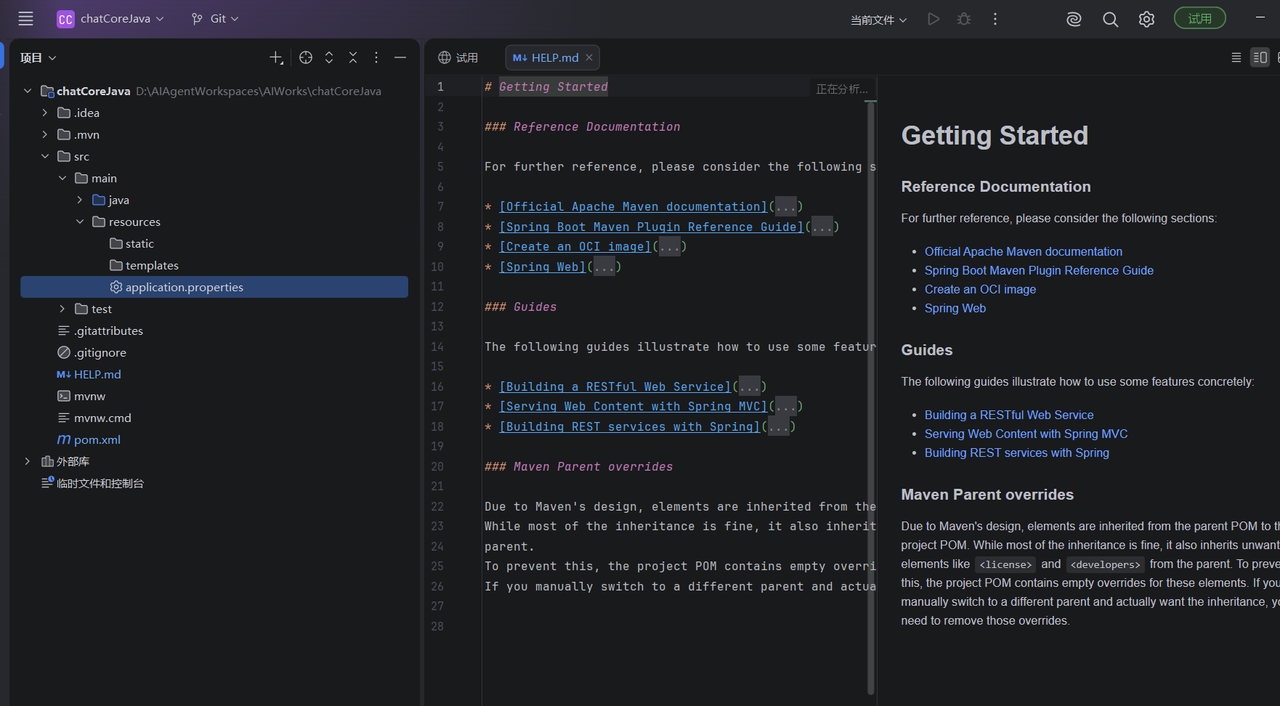The width and height of the screenshot is (1280, 706).
Task: Expand folded URL after Building a RESTful Web Service
Action: (750, 387)
